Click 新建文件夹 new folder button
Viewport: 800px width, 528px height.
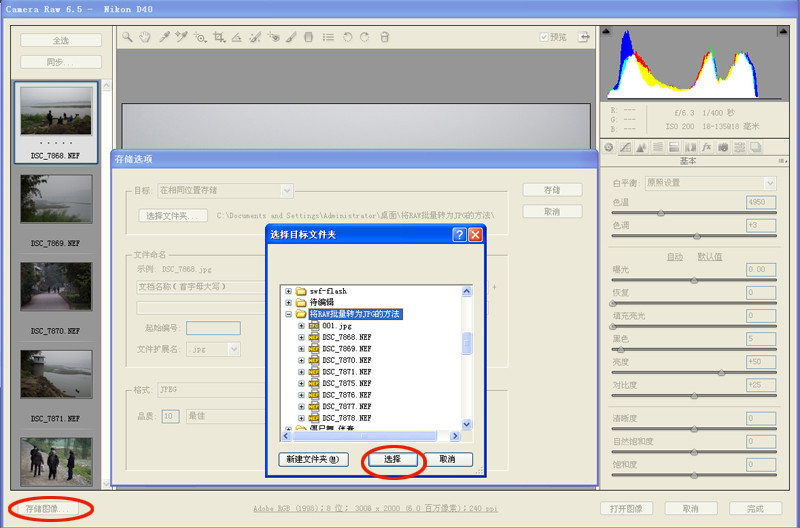pyautogui.click(x=313, y=459)
